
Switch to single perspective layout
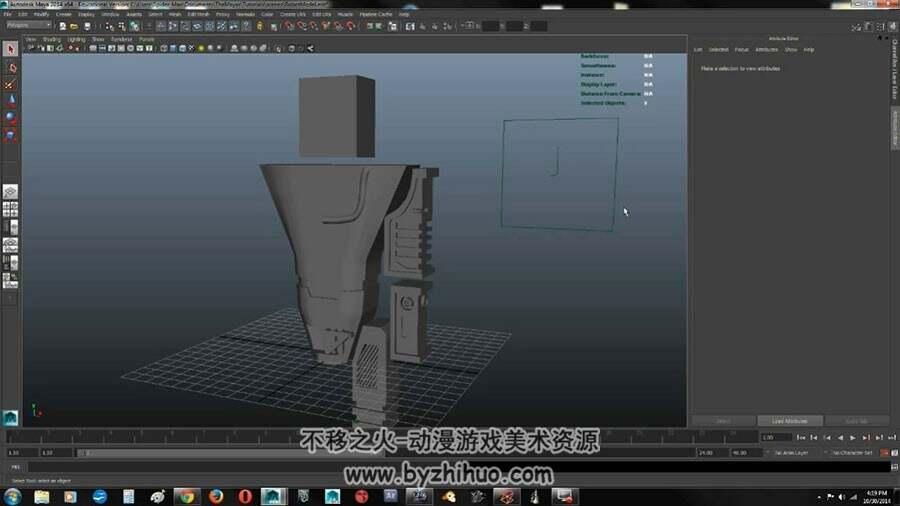10,191
